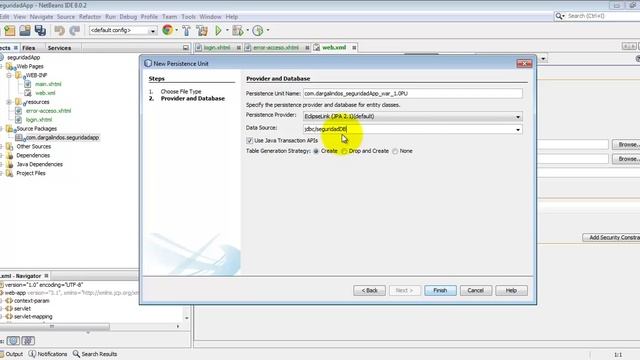Screen dimensions: 640x360
Task: Click the Redo toolbar icon
Action: [x=75, y=30]
